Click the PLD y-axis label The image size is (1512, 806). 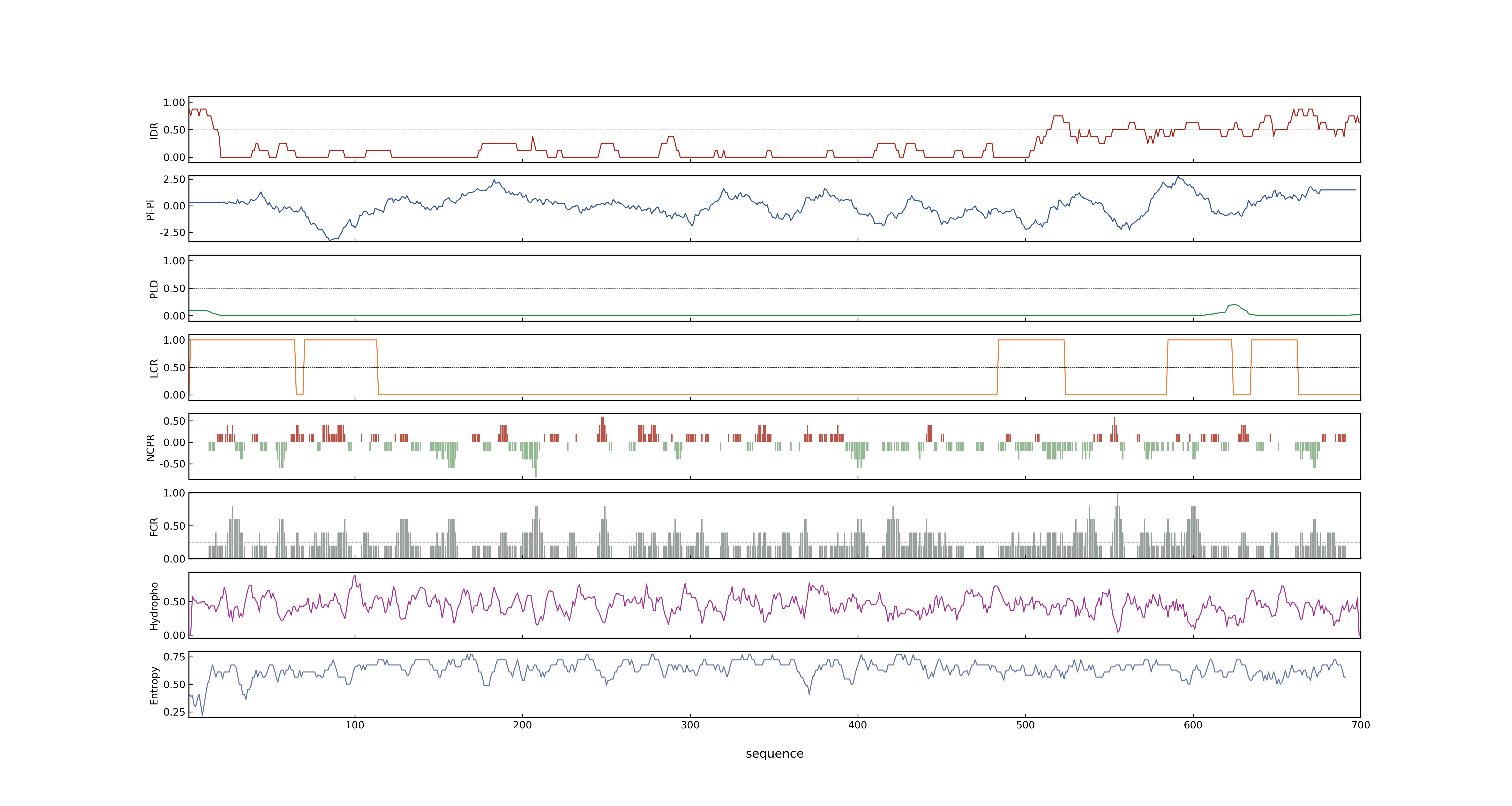[154, 288]
